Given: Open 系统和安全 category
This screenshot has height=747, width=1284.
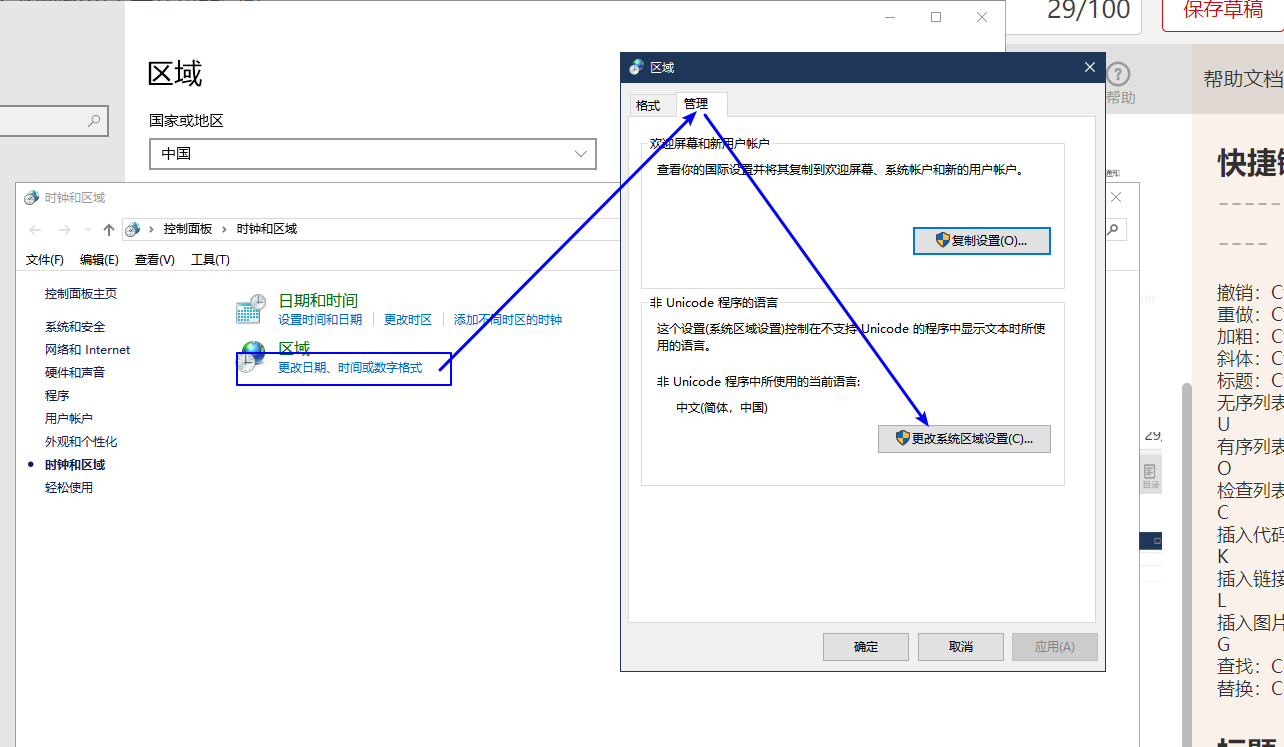Looking at the screenshot, I should [75, 327].
